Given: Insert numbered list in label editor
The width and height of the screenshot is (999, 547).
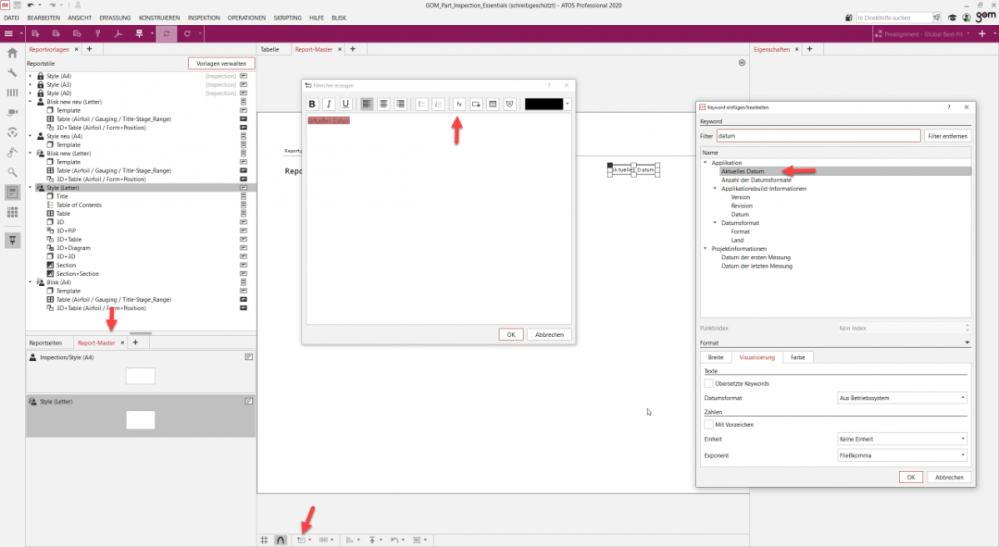Looking at the screenshot, I should pos(438,104).
